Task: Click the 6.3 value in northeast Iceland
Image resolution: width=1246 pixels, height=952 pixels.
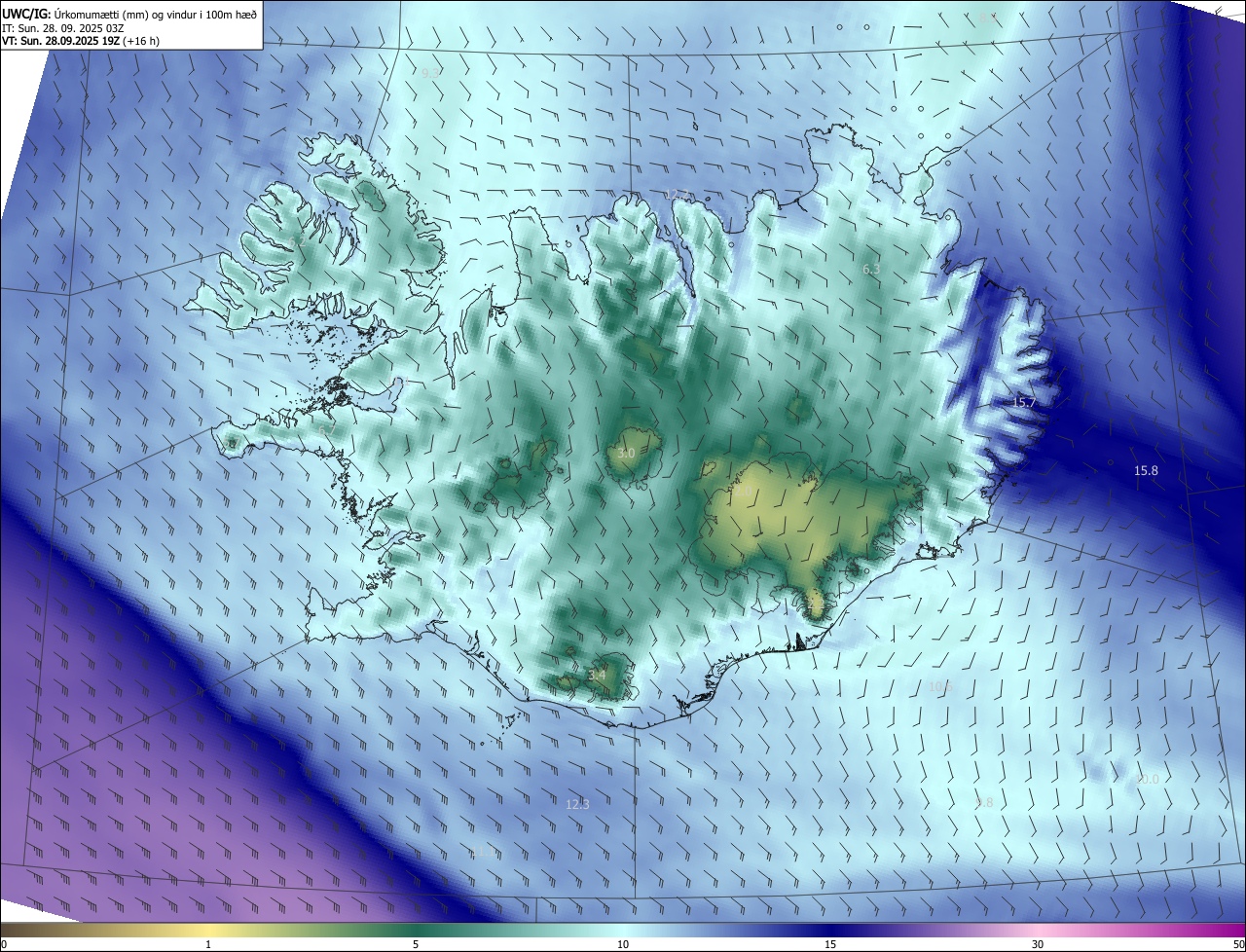Action: point(871,269)
